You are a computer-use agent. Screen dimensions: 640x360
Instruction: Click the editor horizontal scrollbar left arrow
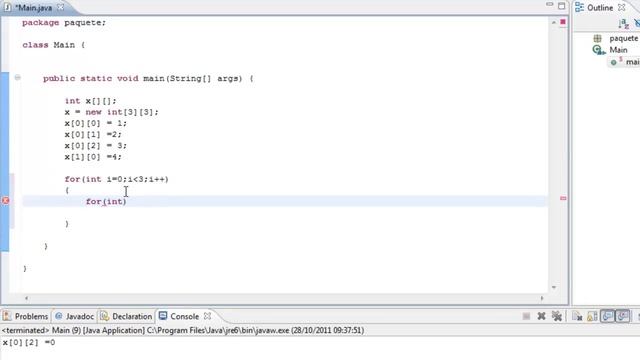(27, 298)
